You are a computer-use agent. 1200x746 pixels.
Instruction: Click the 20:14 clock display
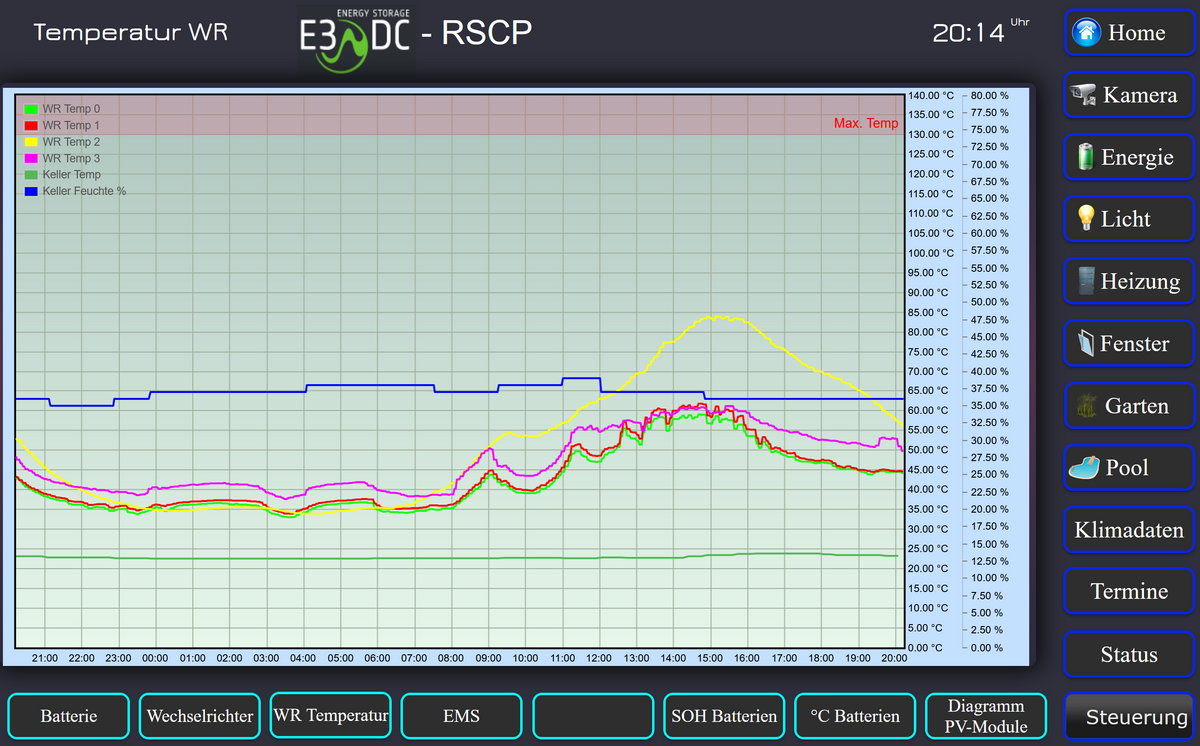pyautogui.click(x=968, y=33)
